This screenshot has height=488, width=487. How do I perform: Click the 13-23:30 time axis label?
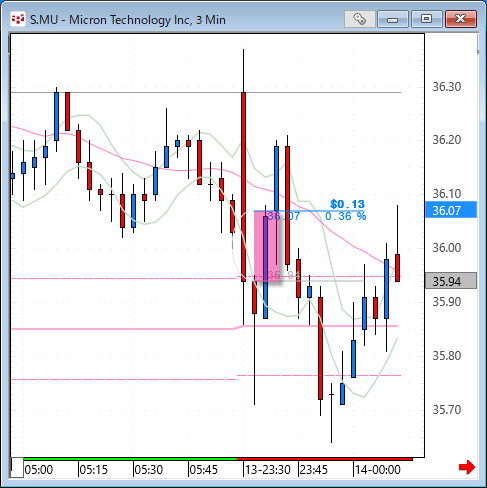tap(268, 470)
